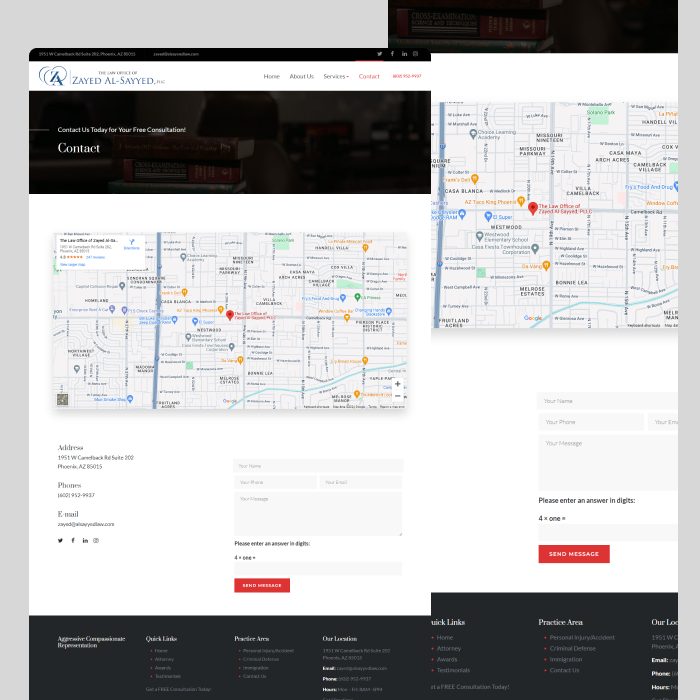This screenshot has height=700, width=700.
Task: Open Facebook icon in the top header bar
Action: 392,53
